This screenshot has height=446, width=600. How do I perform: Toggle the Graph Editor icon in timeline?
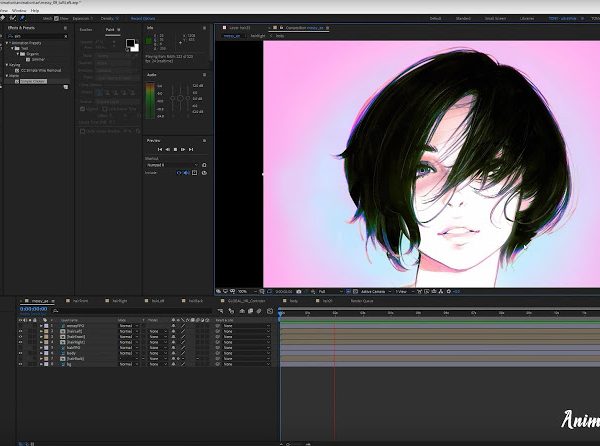coord(270,311)
